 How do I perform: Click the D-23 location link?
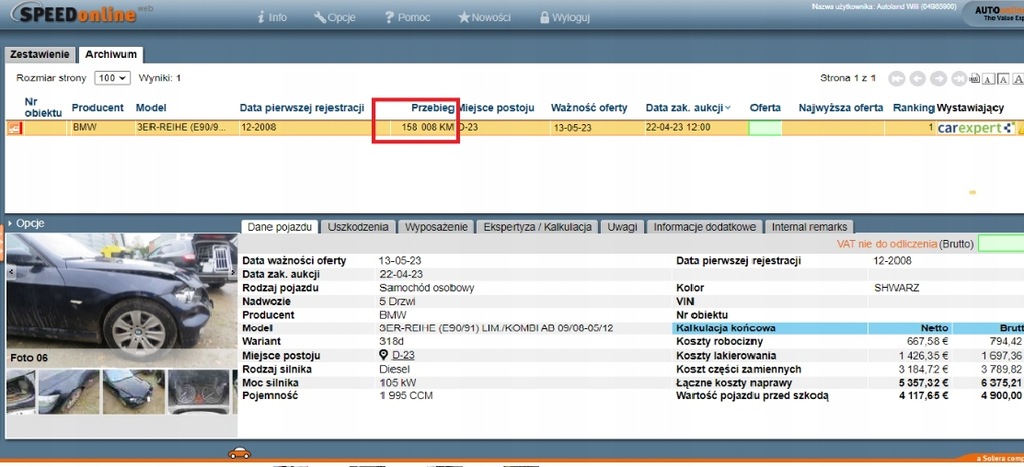(404, 356)
